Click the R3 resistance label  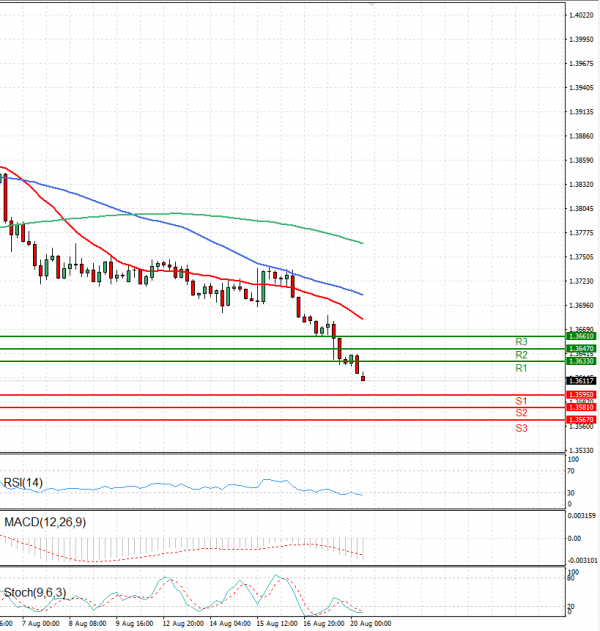521,342
